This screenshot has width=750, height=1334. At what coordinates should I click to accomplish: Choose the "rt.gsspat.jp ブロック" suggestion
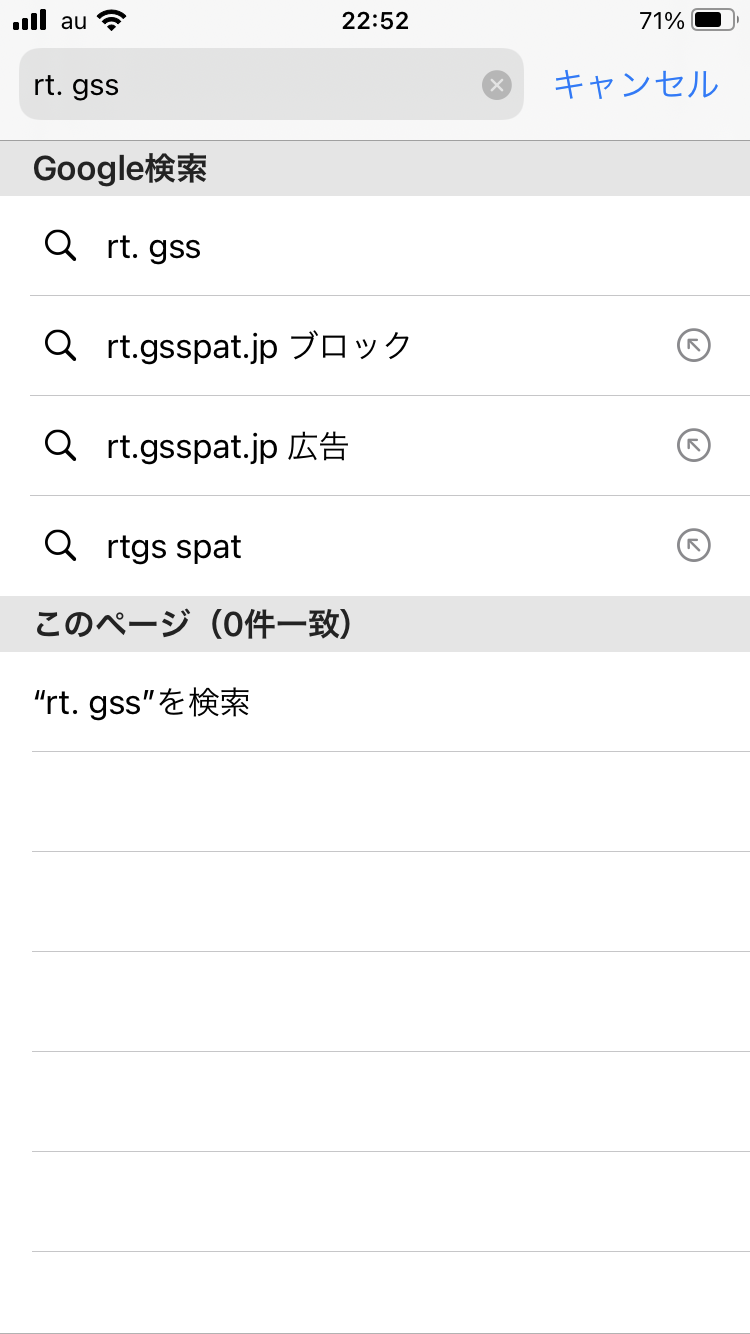coord(259,346)
